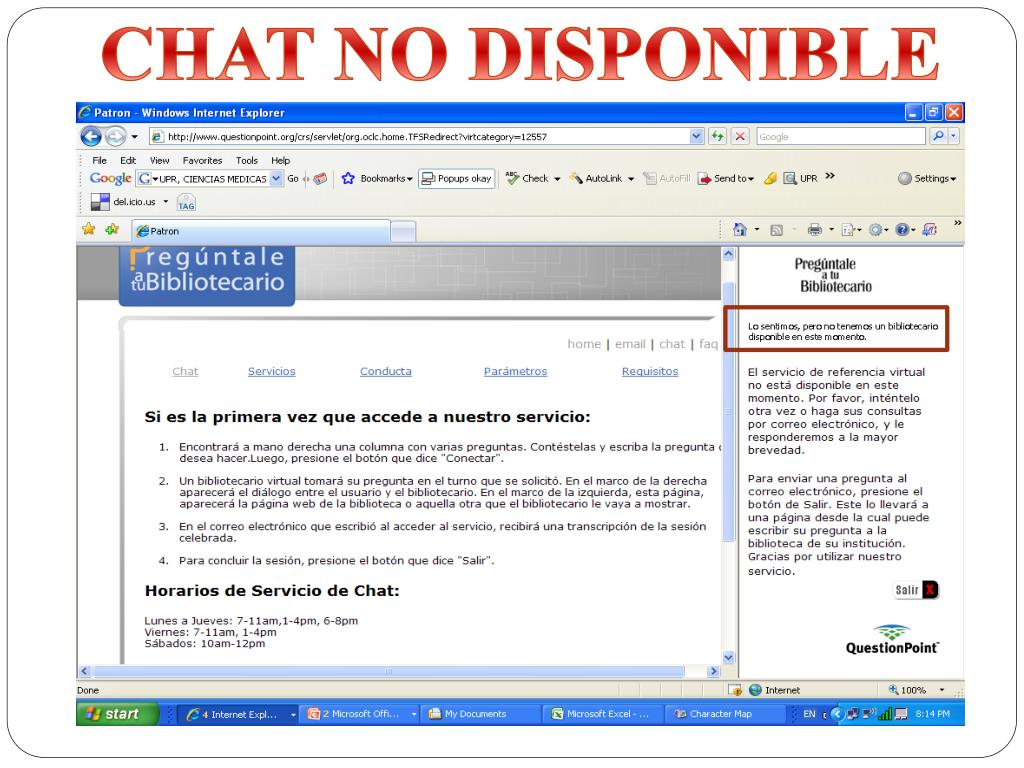Viewport: 1024px width, 768px height.
Task: Click the ABC spell Check button
Action: [527, 178]
